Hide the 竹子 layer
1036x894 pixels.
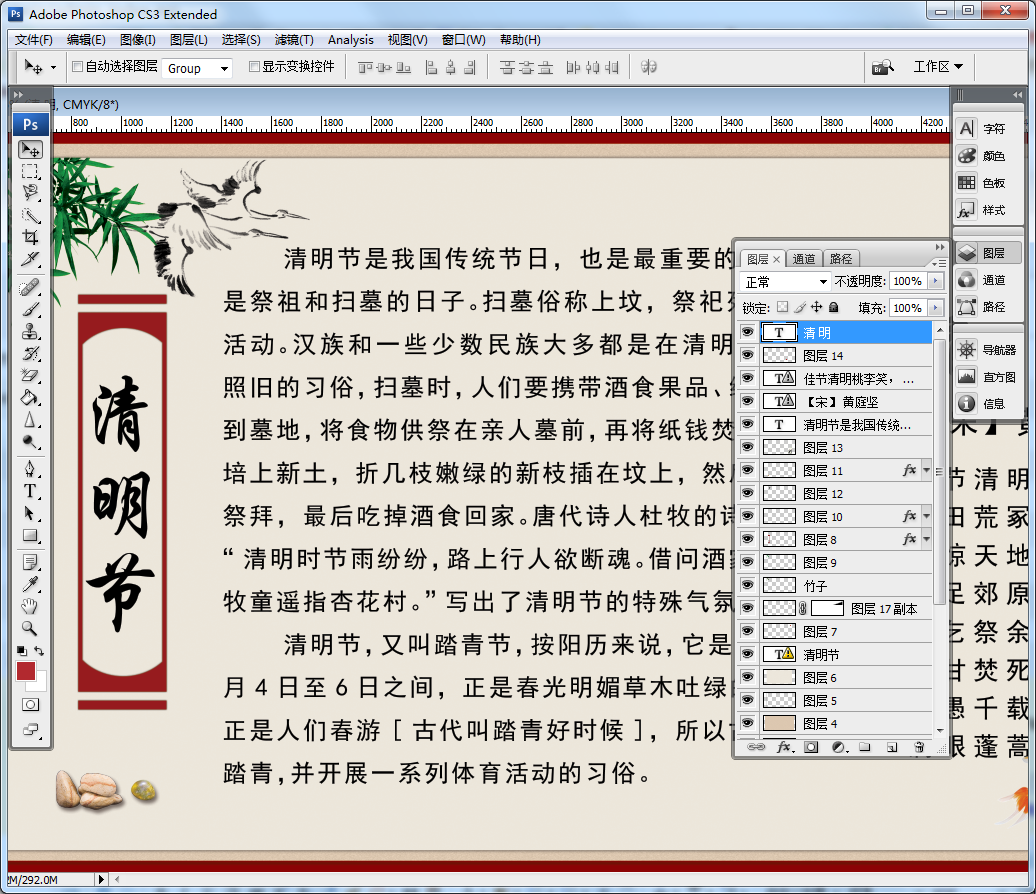click(x=747, y=585)
